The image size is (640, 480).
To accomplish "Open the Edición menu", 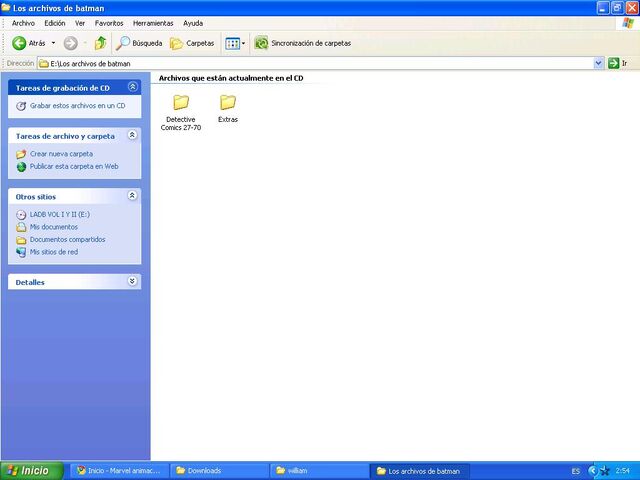I will (55, 23).
